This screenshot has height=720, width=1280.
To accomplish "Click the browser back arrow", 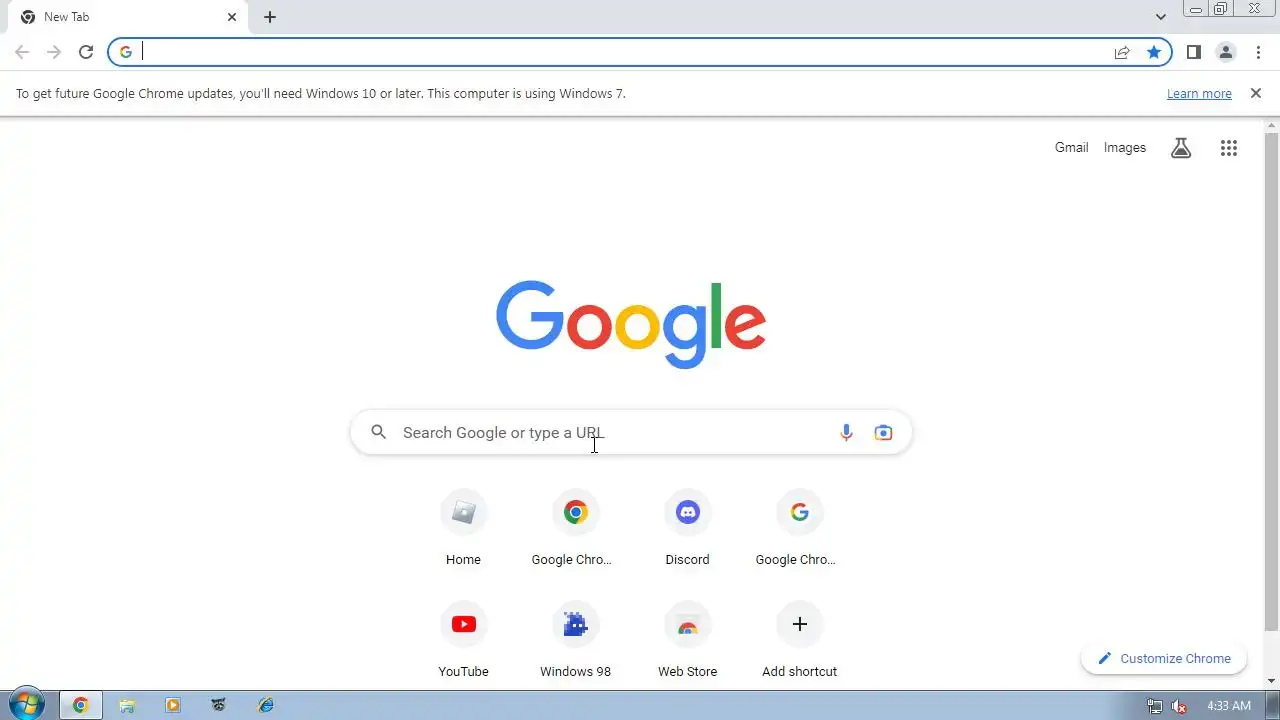I will pyautogui.click(x=22, y=52).
